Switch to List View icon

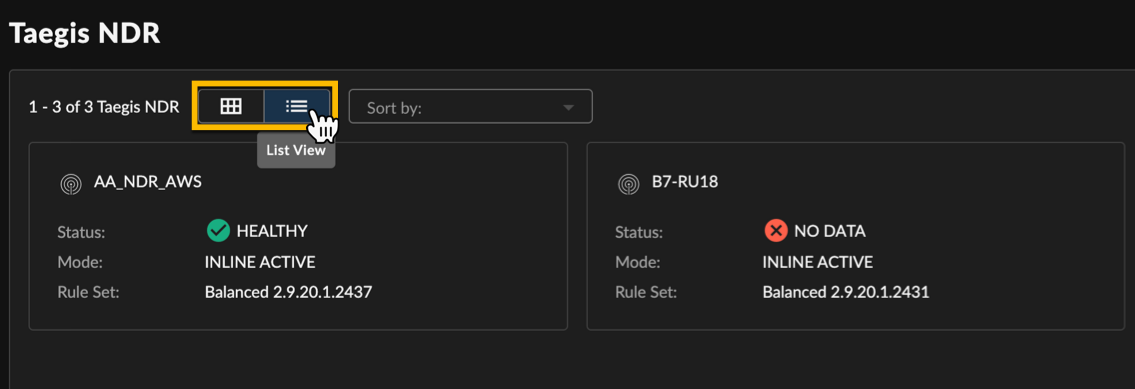(x=297, y=106)
